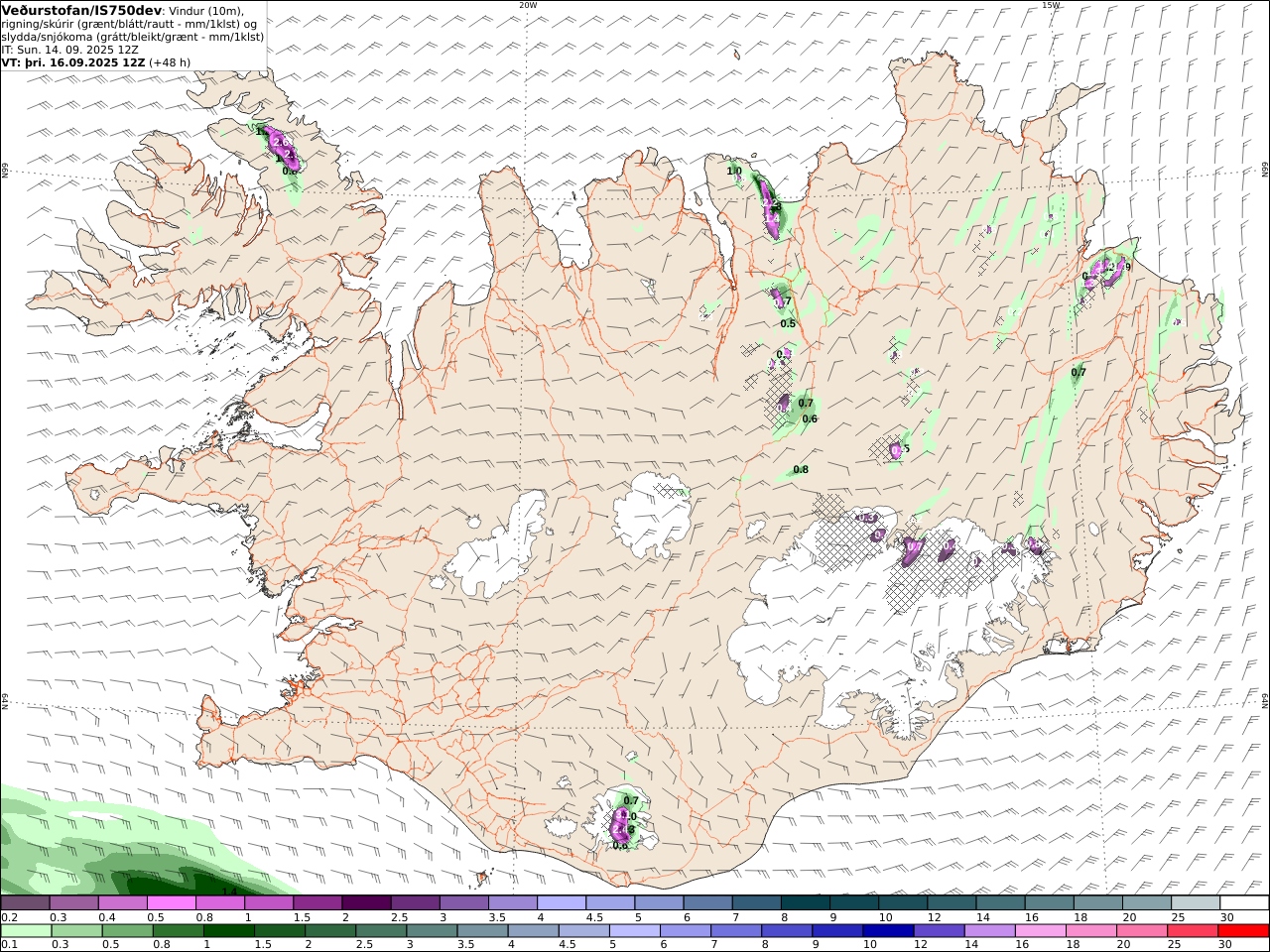
Task: Select bottom legend swatch between 0.1 and 0.3
Action: (x=26, y=931)
